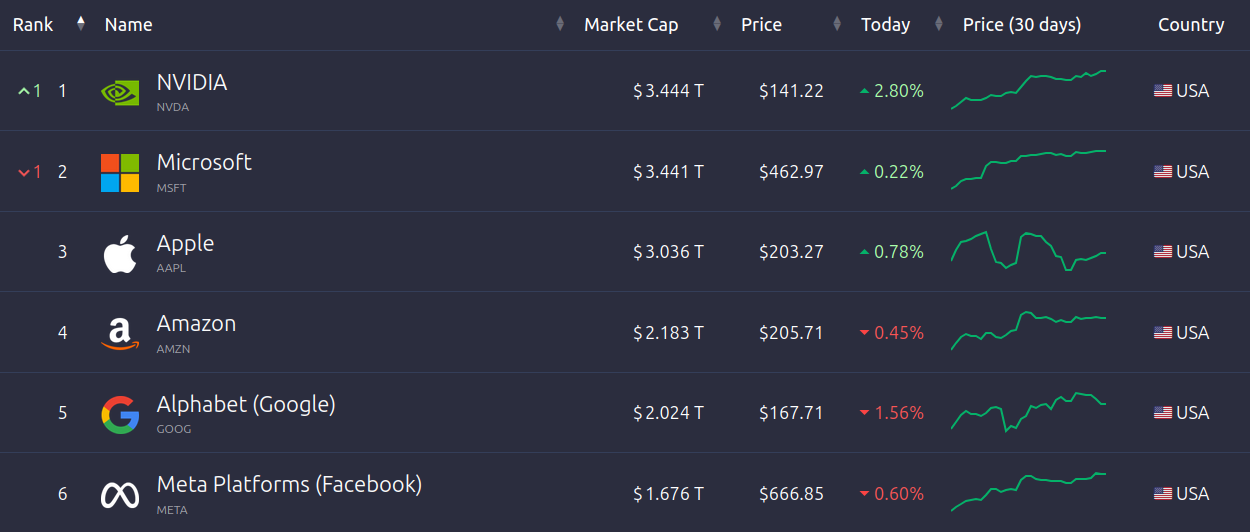This screenshot has width=1250, height=532.
Task: Click the NVIDIA logo icon
Action: click(x=120, y=92)
